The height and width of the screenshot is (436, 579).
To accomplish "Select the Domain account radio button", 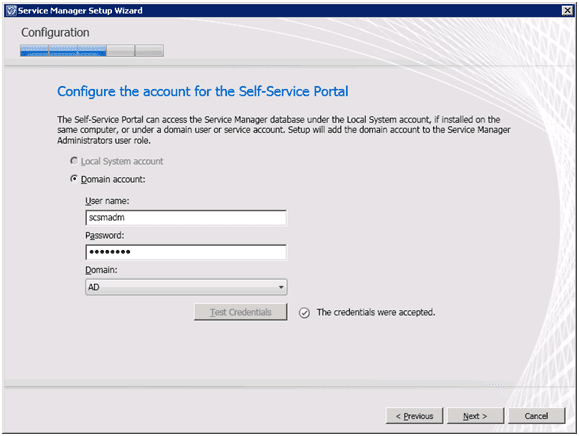I will (x=74, y=179).
